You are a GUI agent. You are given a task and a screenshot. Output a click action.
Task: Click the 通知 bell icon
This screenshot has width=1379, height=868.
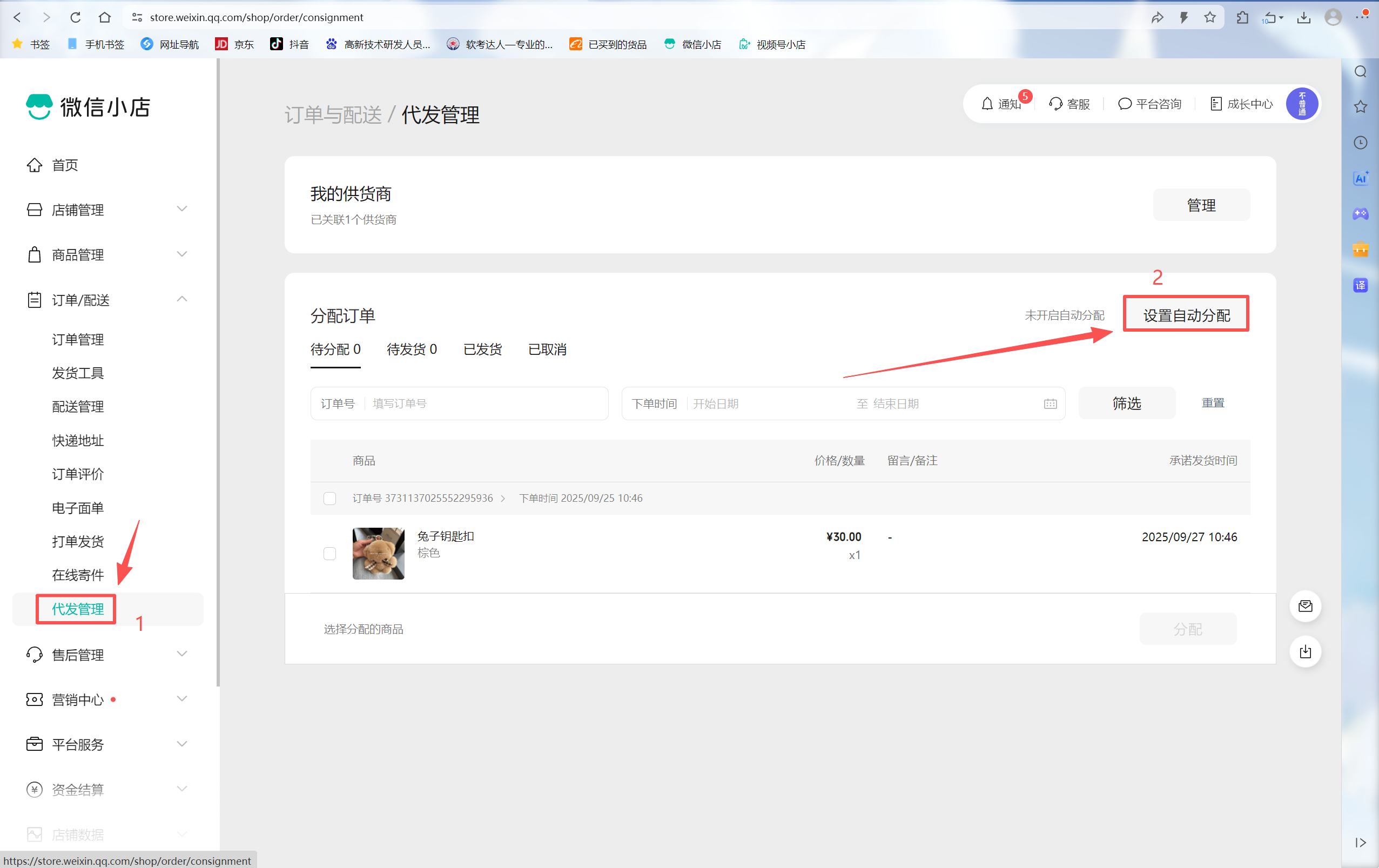[987, 104]
